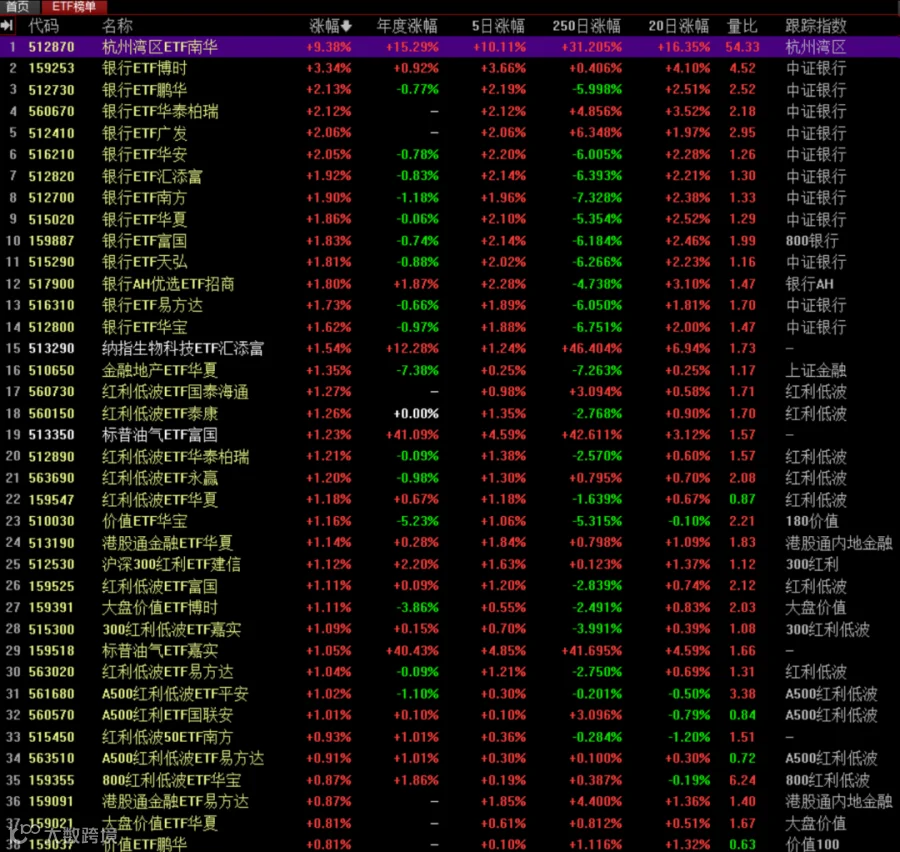
Task: Select 银行ETF汇添富 row
Action: coord(450,176)
